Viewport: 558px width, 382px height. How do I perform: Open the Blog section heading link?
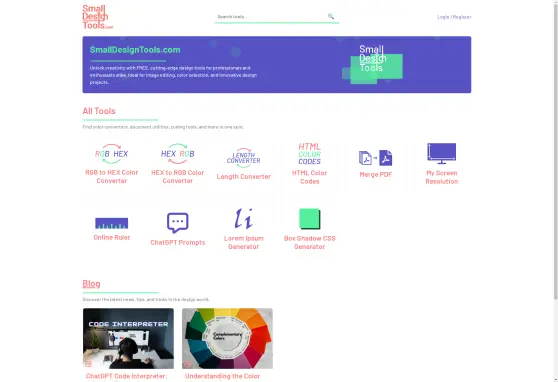(x=91, y=284)
